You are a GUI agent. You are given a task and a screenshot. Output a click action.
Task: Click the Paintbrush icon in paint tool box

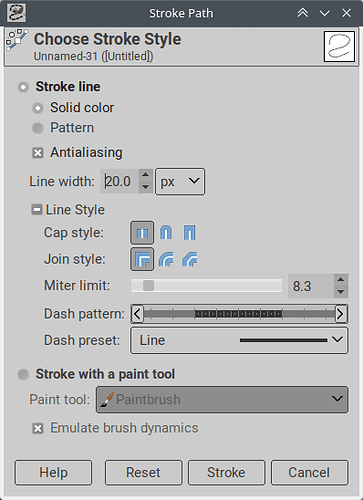click(106, 399)
